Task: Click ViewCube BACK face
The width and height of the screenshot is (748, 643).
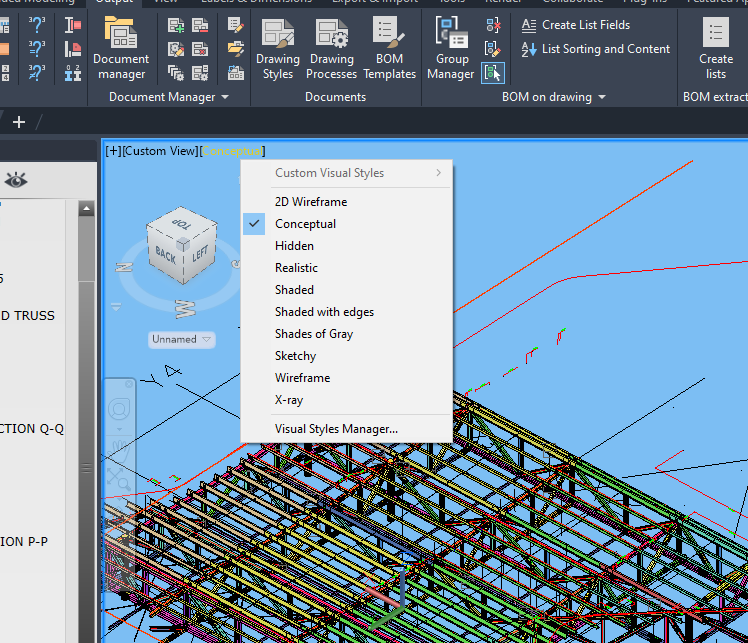Action: point(165,255)
